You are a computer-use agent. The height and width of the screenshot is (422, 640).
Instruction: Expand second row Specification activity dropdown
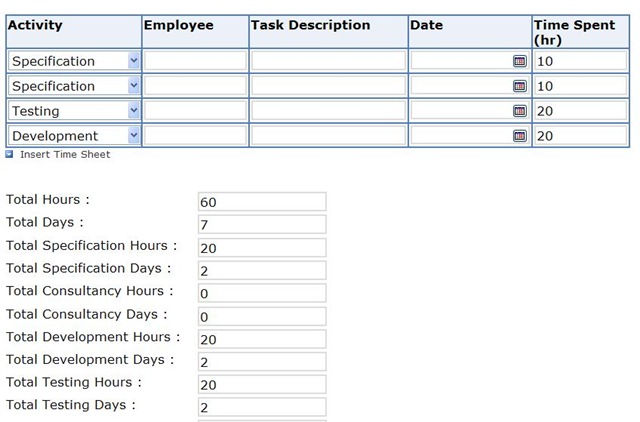pos(134,86)
